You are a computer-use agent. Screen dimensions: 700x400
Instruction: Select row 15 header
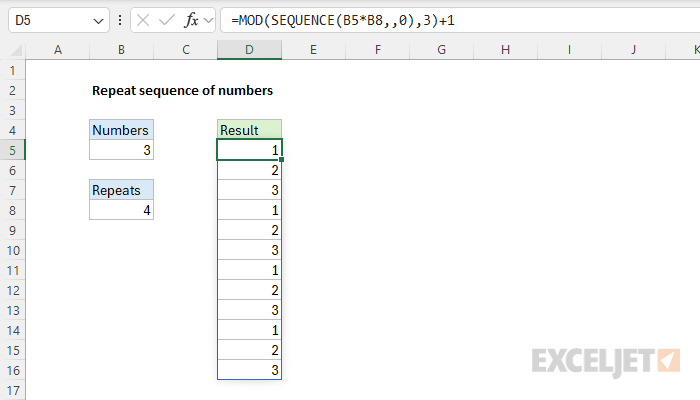pyautogui.click(x=12, y=350)
